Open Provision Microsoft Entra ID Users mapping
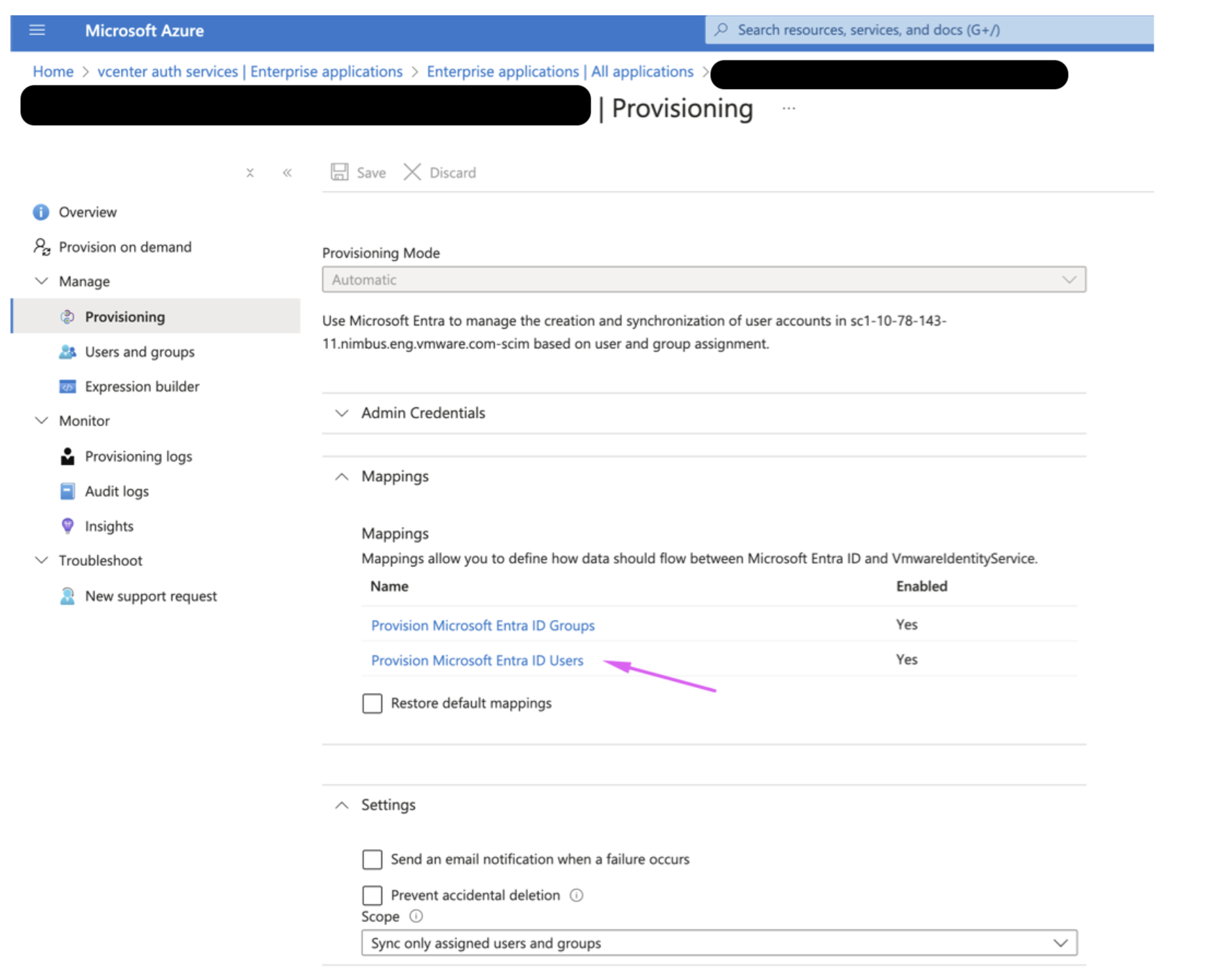 point(477,660)
